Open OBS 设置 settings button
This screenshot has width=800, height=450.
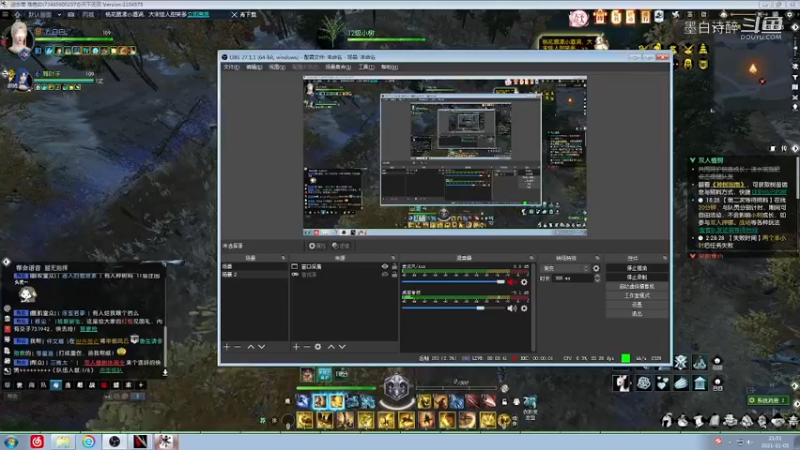tap(636, 305)
